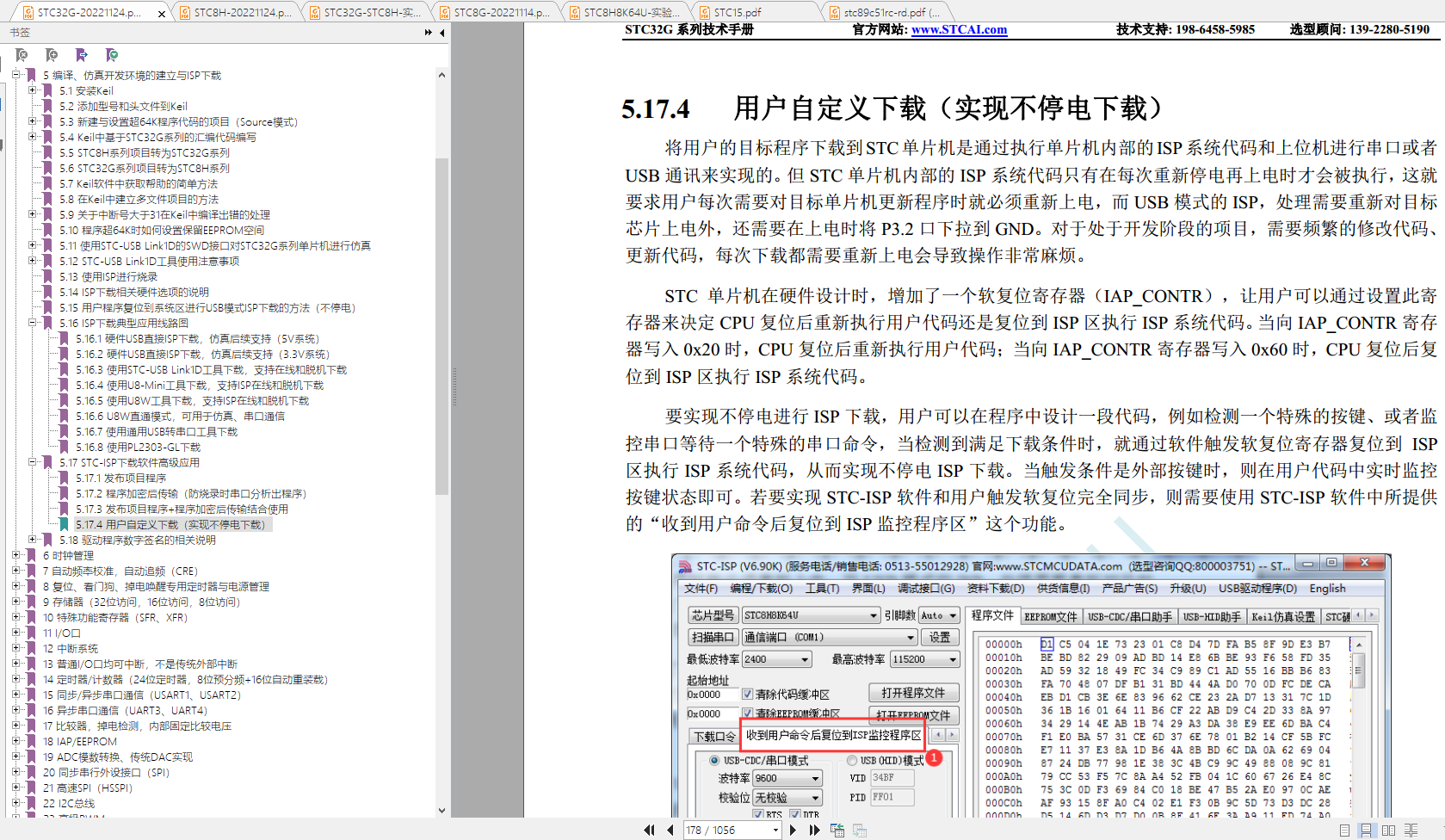The height and width of the screenshot is (840, 1445).
Task: Open bookmark 19 ADC模数转换、传统DAC实现
Action: click(x=118, y=757)
